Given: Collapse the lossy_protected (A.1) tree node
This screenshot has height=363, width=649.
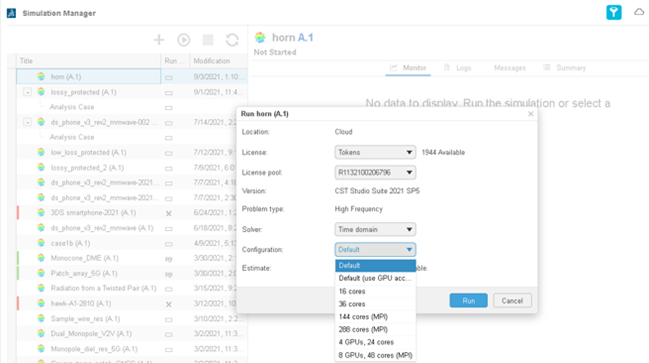Looking at the screenshot, I should tap(27, 92).
